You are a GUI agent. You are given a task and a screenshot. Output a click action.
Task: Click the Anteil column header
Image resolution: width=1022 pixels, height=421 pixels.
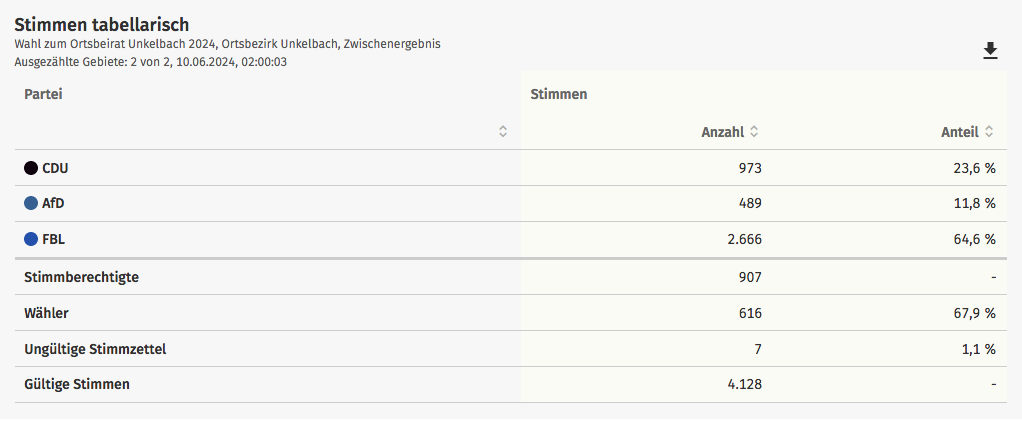pyautogui.click(x=960, y=132)
